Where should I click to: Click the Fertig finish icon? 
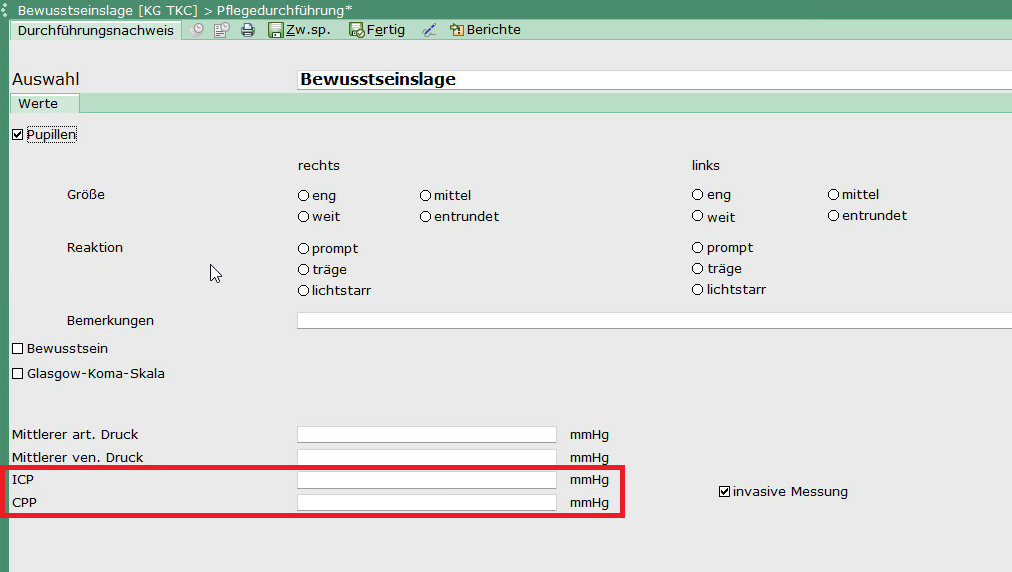pos(357,30)
